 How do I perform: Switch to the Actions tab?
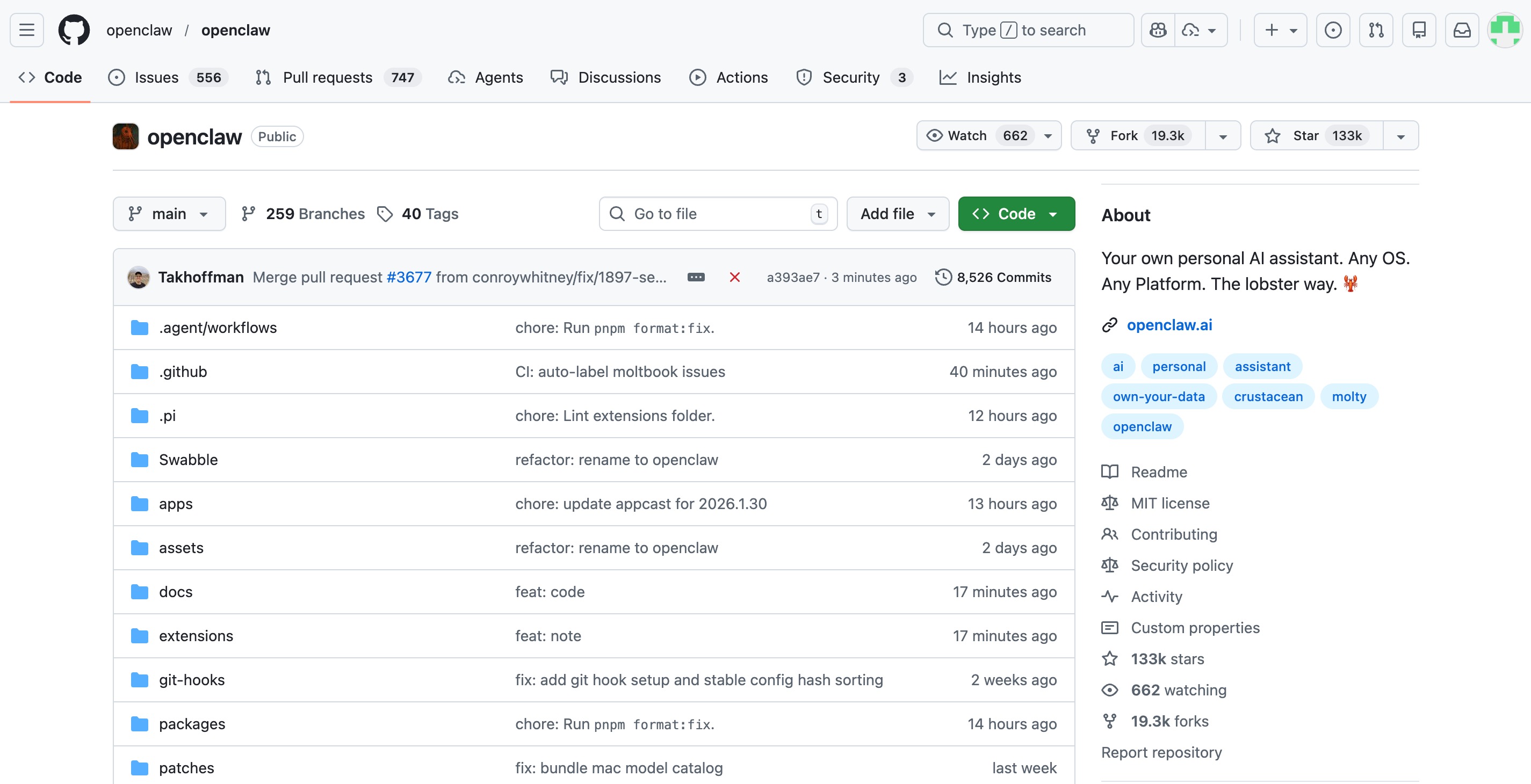point(730,77)
